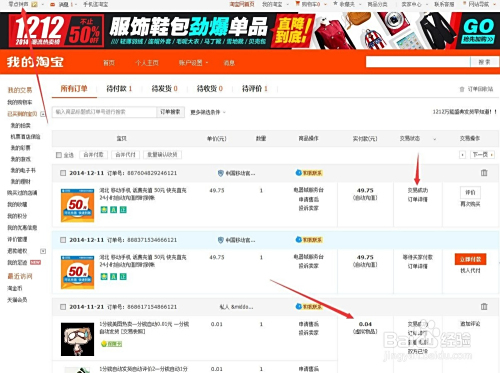Image resolution: width=500 pixels, height=373 pixels.
Task: Click the 批量确认收货 button
Action: pyautogui.click(x=162, y=155)
